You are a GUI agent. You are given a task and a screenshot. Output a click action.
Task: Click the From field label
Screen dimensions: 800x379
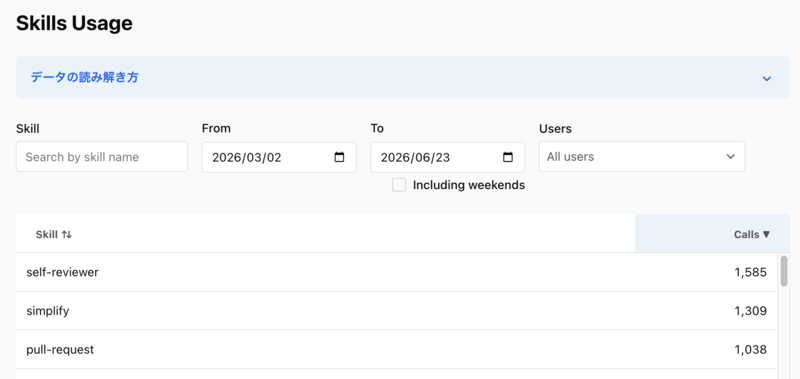tap(216, 129)
